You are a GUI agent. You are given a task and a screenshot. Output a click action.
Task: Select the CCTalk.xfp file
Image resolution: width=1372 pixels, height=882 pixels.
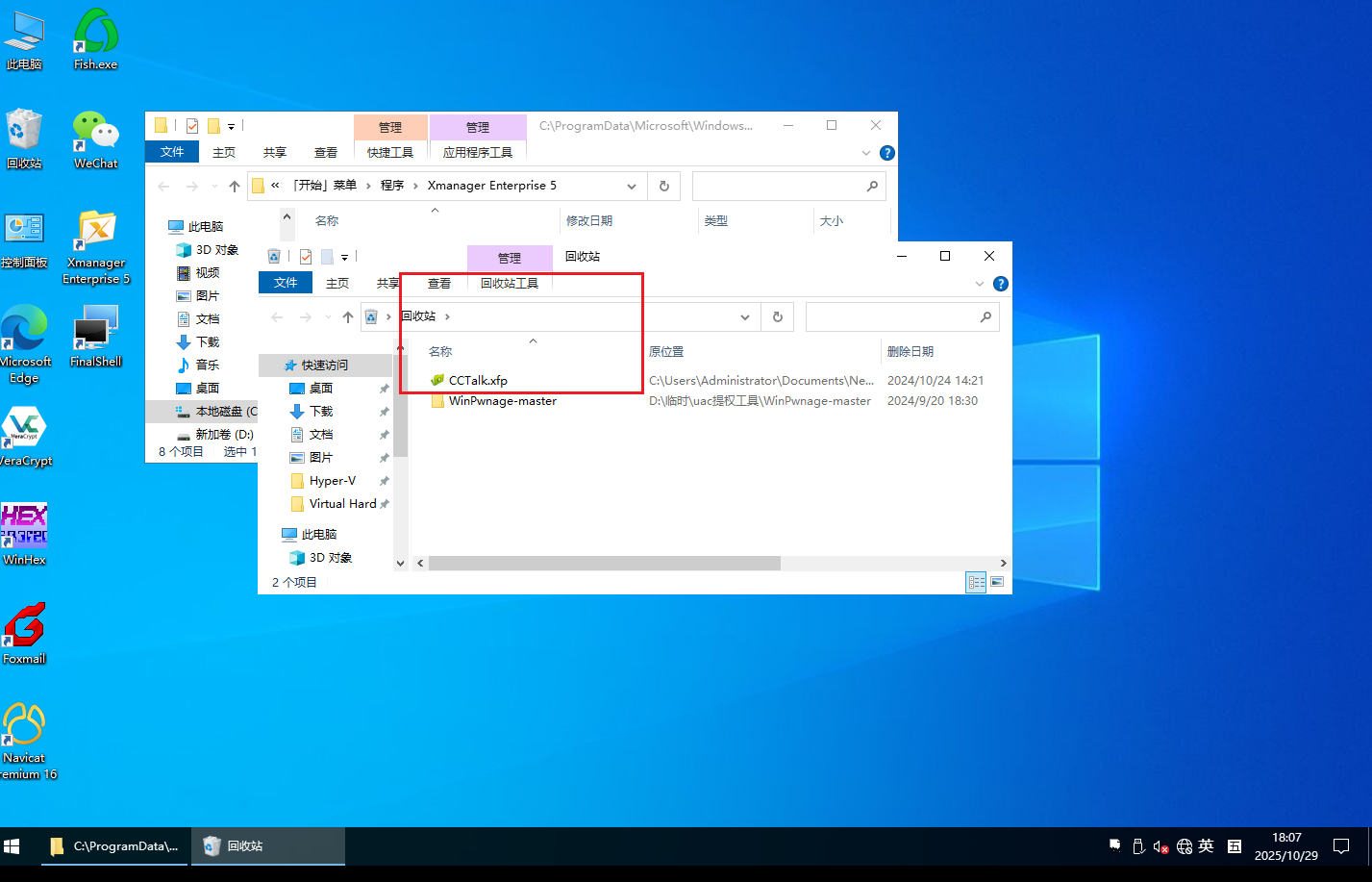click(x=478, y=381)
